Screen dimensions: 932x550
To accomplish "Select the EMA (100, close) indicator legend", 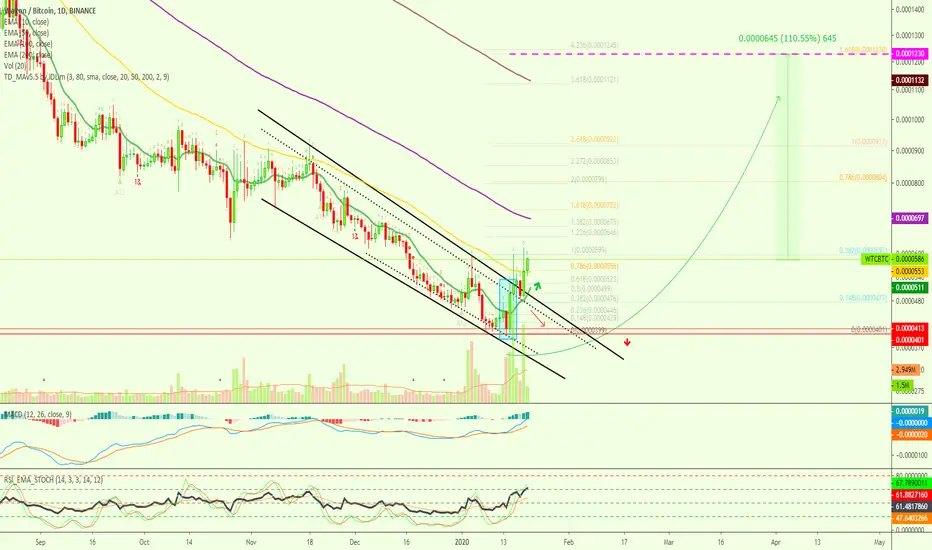I will [x=28, y=44].
